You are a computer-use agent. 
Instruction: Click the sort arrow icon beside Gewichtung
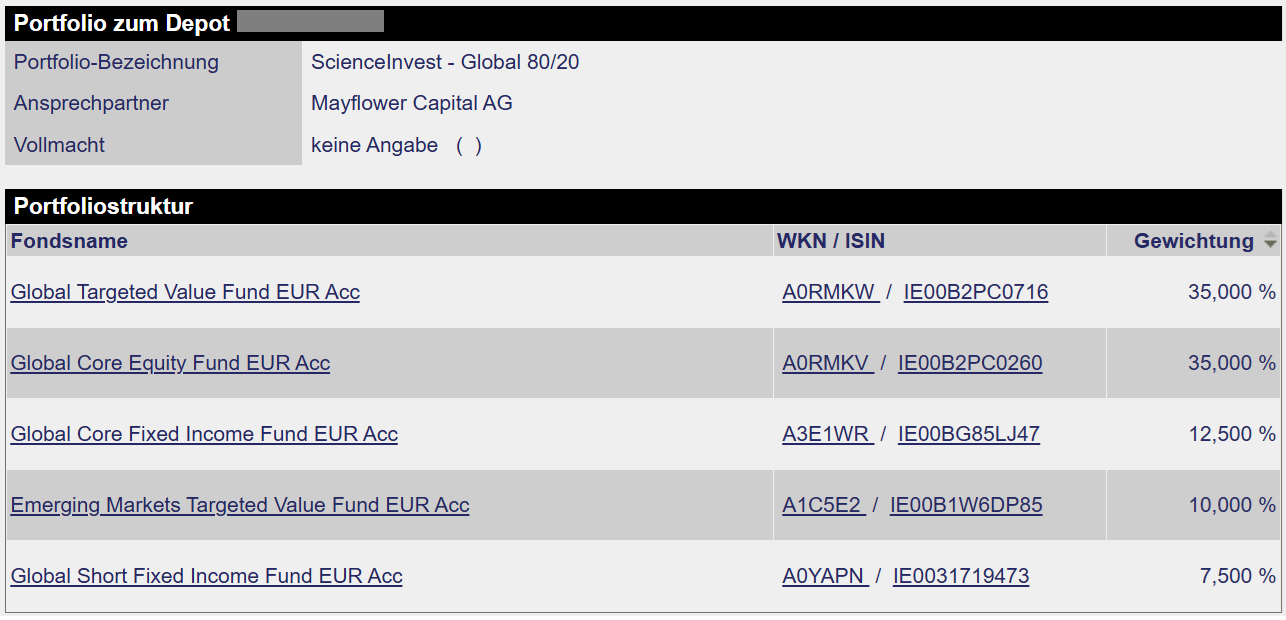1270,241
